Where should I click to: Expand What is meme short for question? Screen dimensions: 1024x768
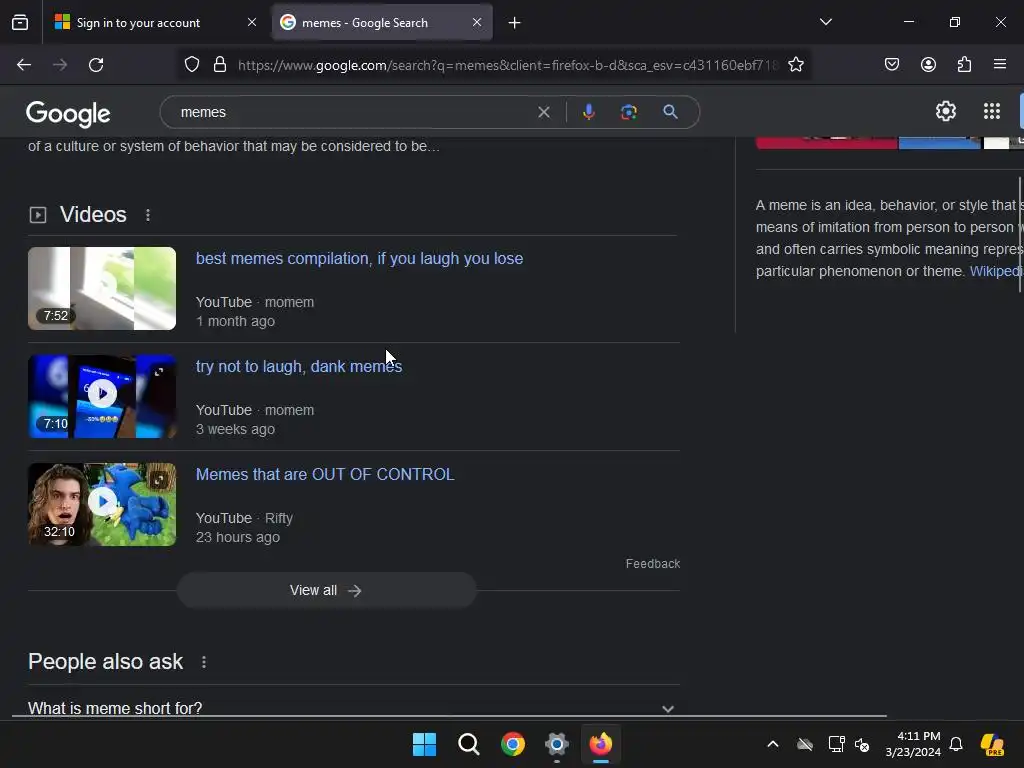[x=353, y=708]
